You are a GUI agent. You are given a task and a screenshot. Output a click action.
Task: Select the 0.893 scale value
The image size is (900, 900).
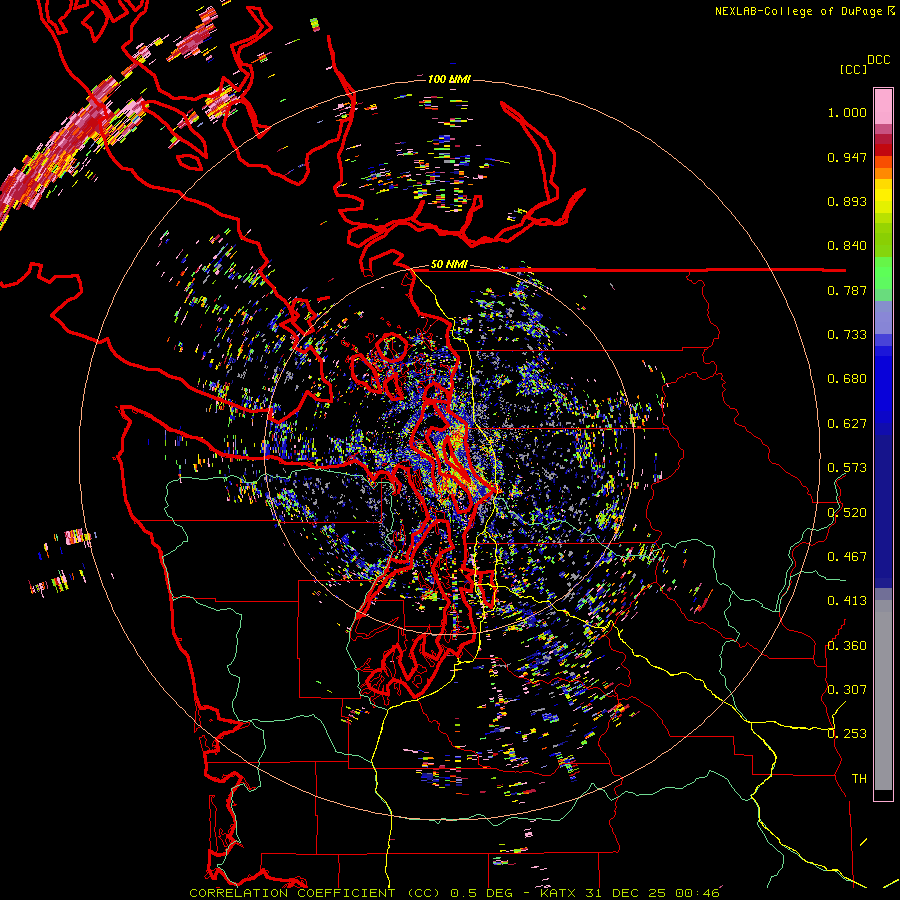(x=847, y=201)
